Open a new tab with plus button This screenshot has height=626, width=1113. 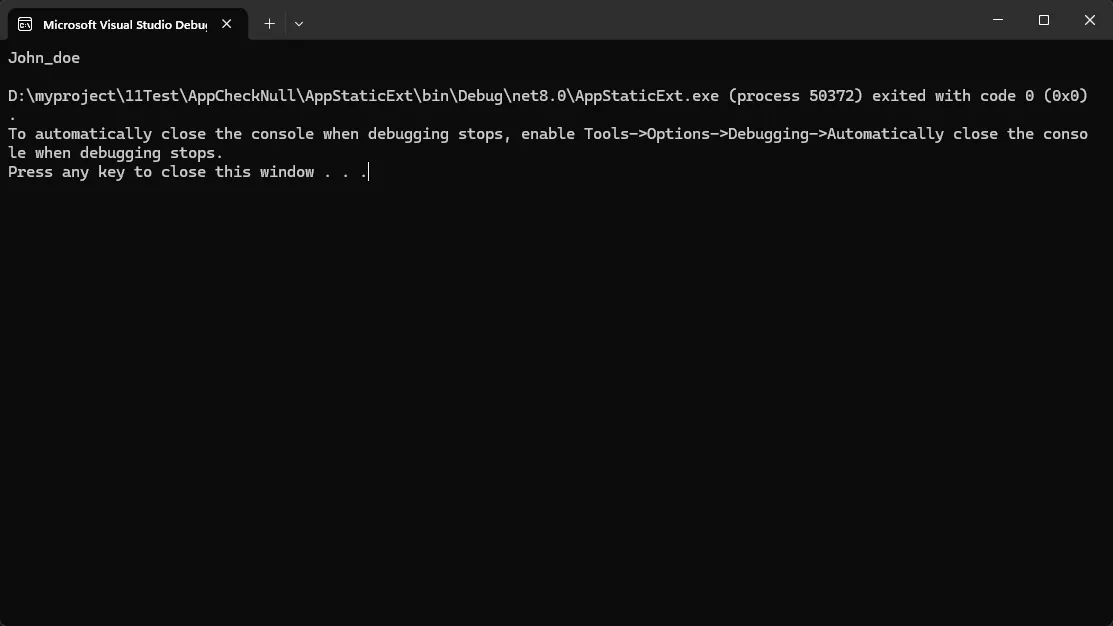coord(269,24)
